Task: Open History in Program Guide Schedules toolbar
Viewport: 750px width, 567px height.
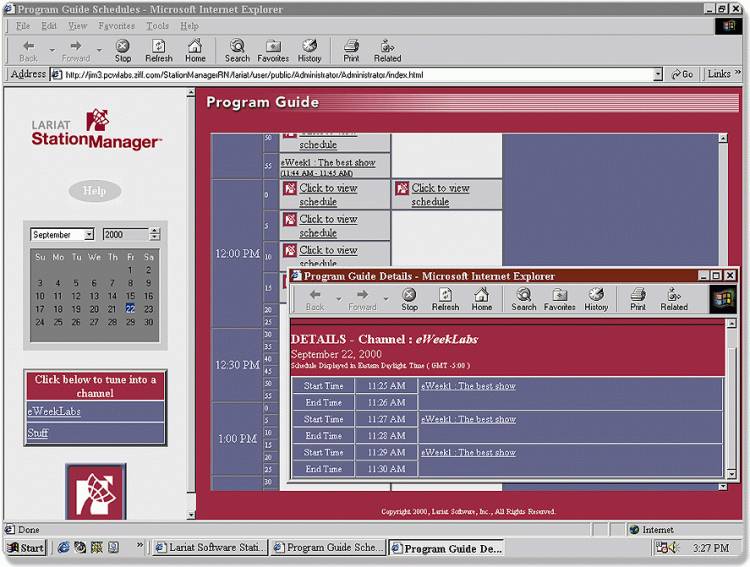Action: click(309, 51)
